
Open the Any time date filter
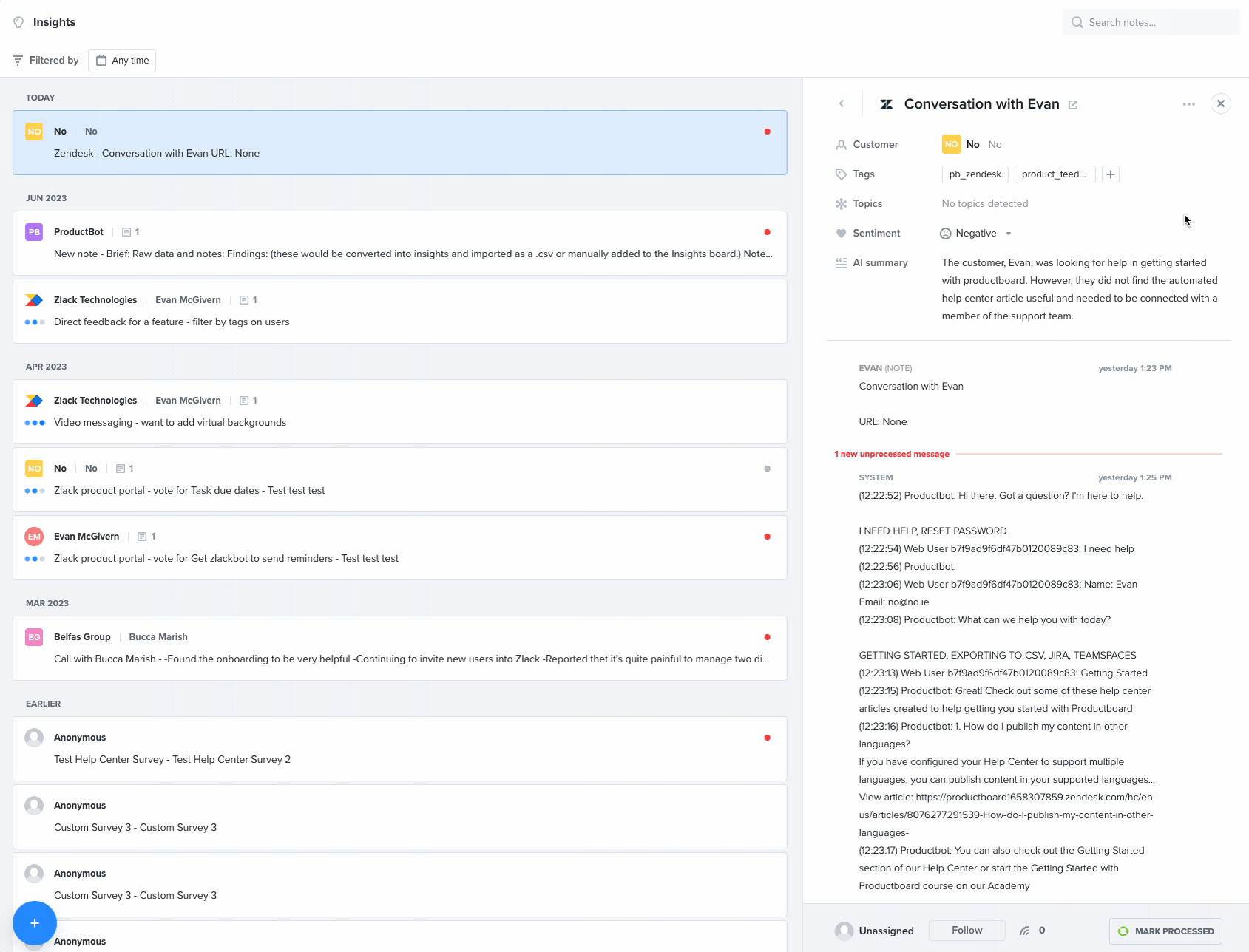[122, 60]
